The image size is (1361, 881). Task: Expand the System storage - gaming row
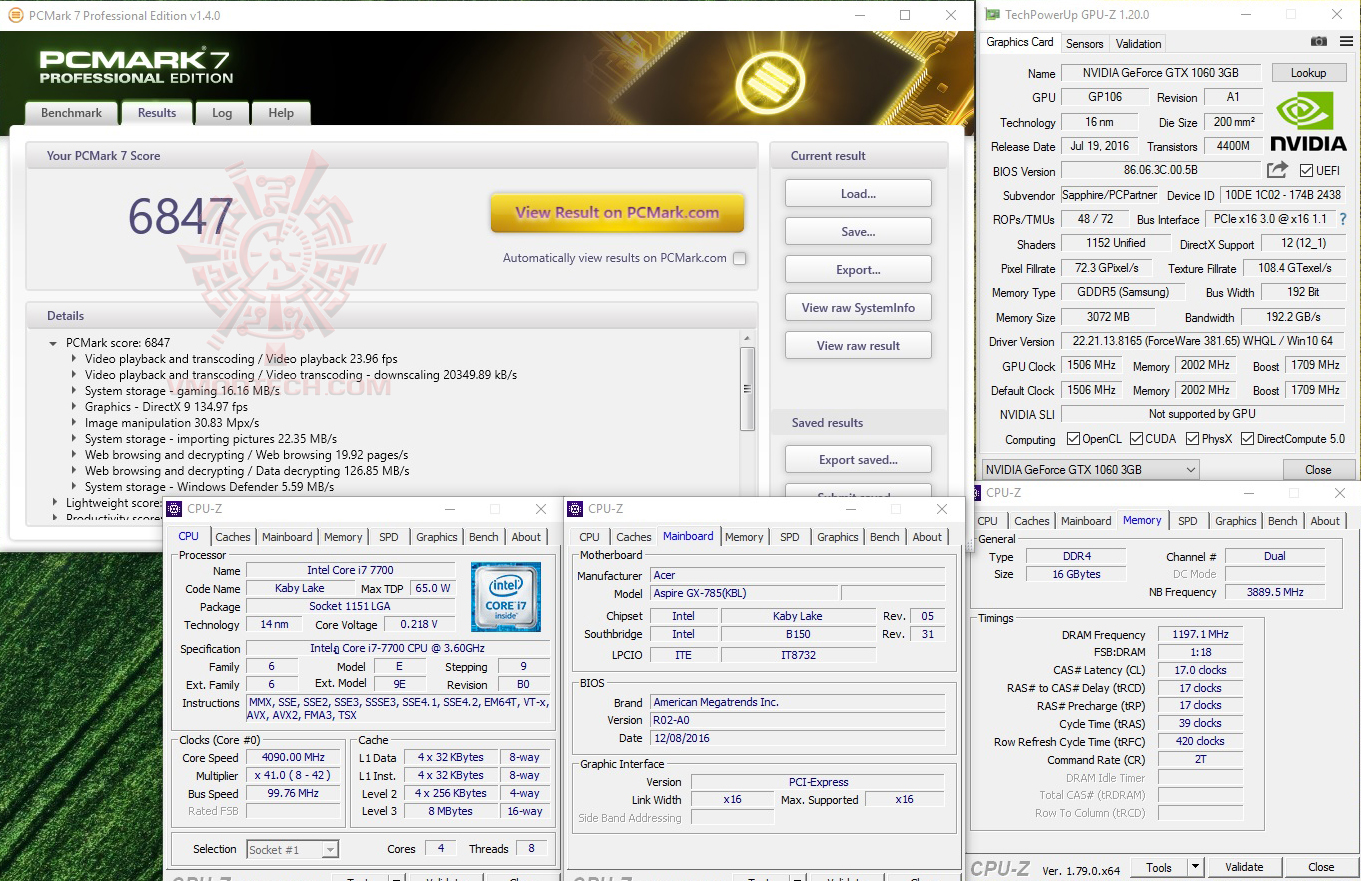(x=74, y=391)
